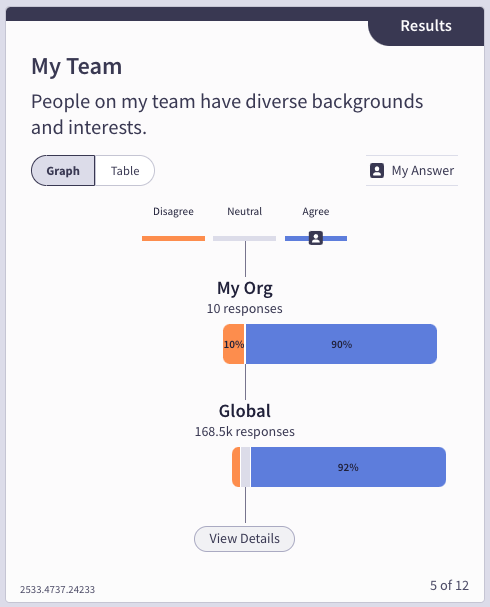Click Global gray neutral segment
The image size is (490, 607).
click(245, 467)
